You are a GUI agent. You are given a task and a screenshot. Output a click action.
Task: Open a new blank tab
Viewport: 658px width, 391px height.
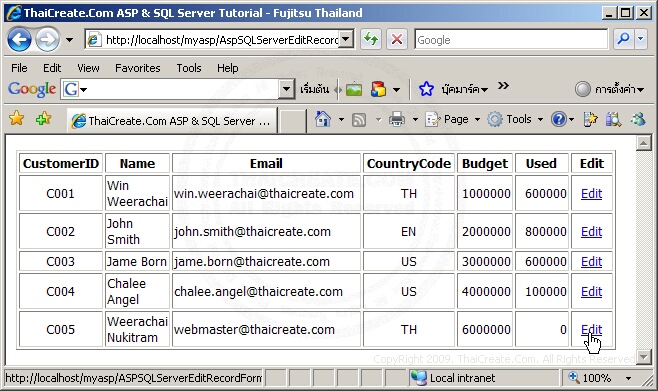coord(292,121)
